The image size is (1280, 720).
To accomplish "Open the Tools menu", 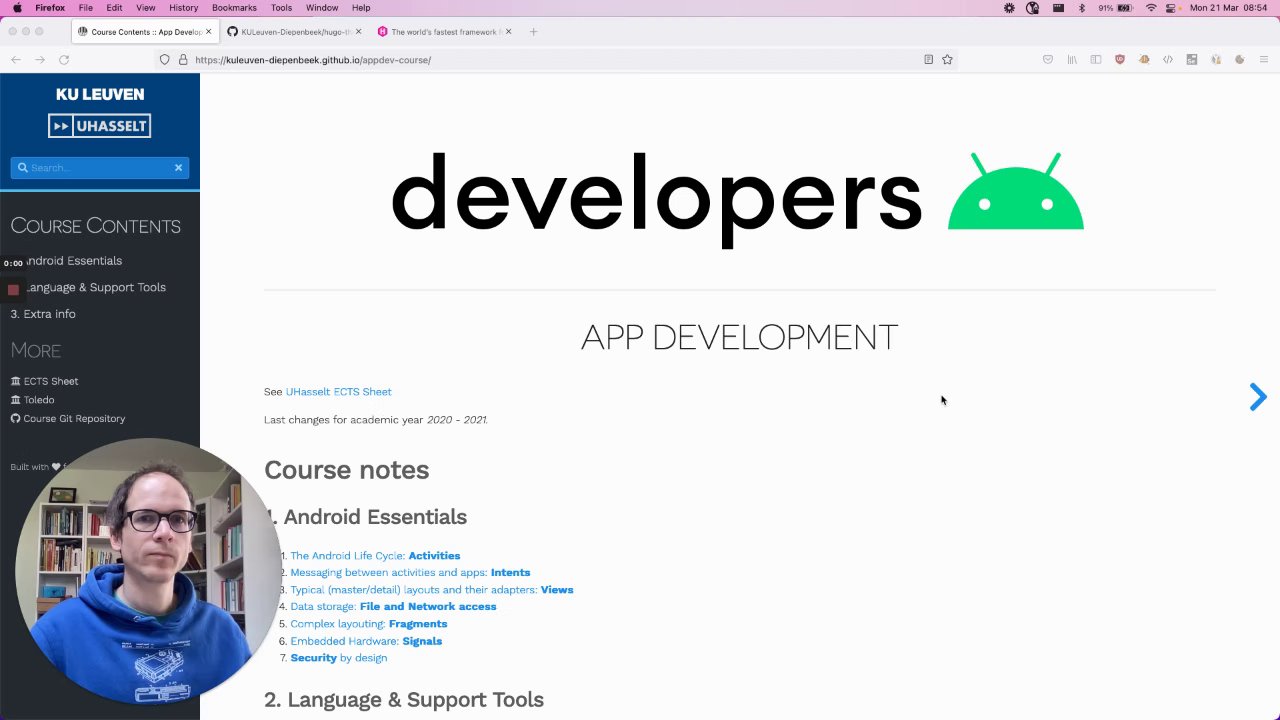I will pyautogui.click(x=281, y=8).
